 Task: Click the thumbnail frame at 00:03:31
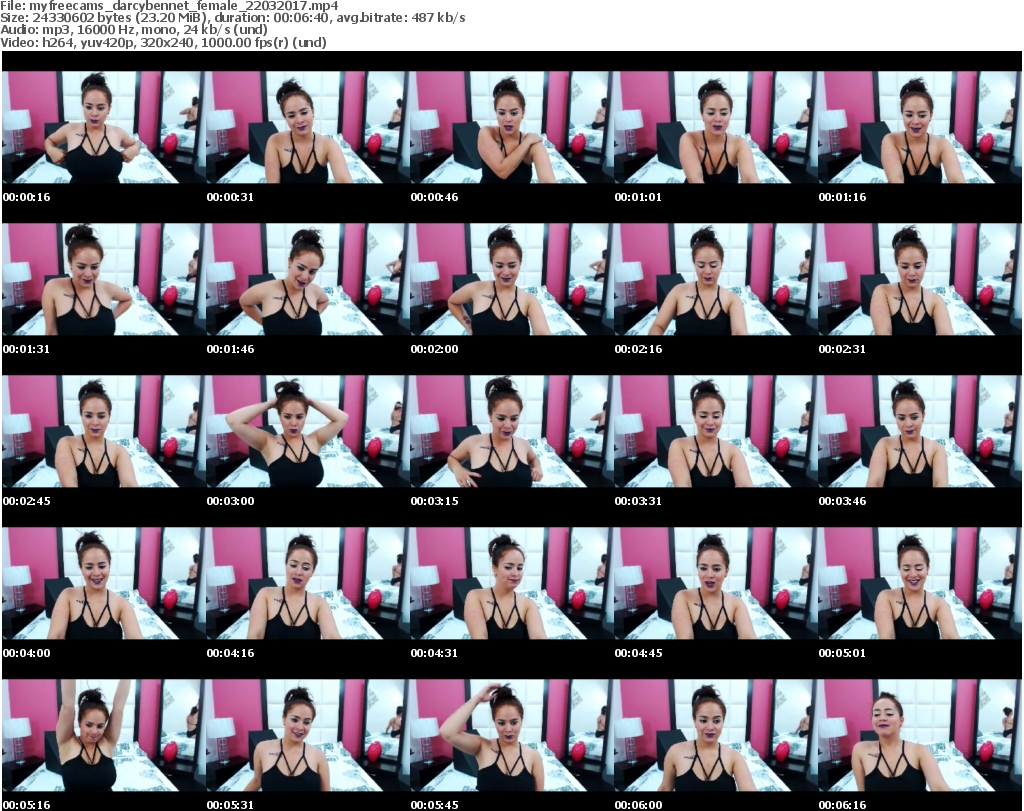pyautogui.click(x=716, y=432)
